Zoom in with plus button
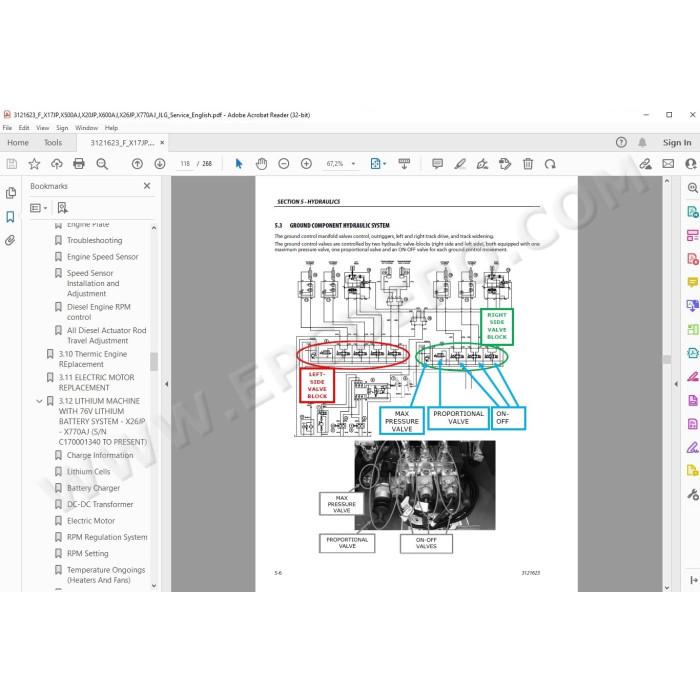This screenshot has height=700, width=700. pyautogui.click(x=306, y=164)
